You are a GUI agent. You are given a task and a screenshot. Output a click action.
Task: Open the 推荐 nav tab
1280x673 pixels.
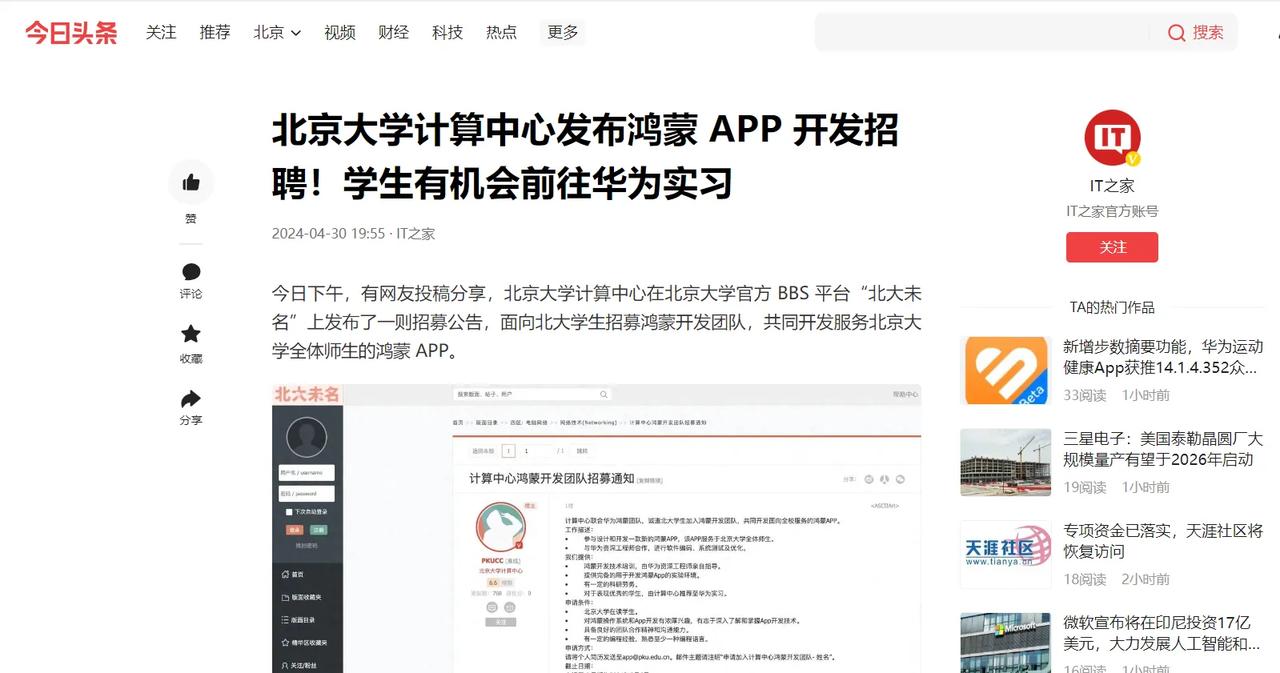click(x=215, y=33)
